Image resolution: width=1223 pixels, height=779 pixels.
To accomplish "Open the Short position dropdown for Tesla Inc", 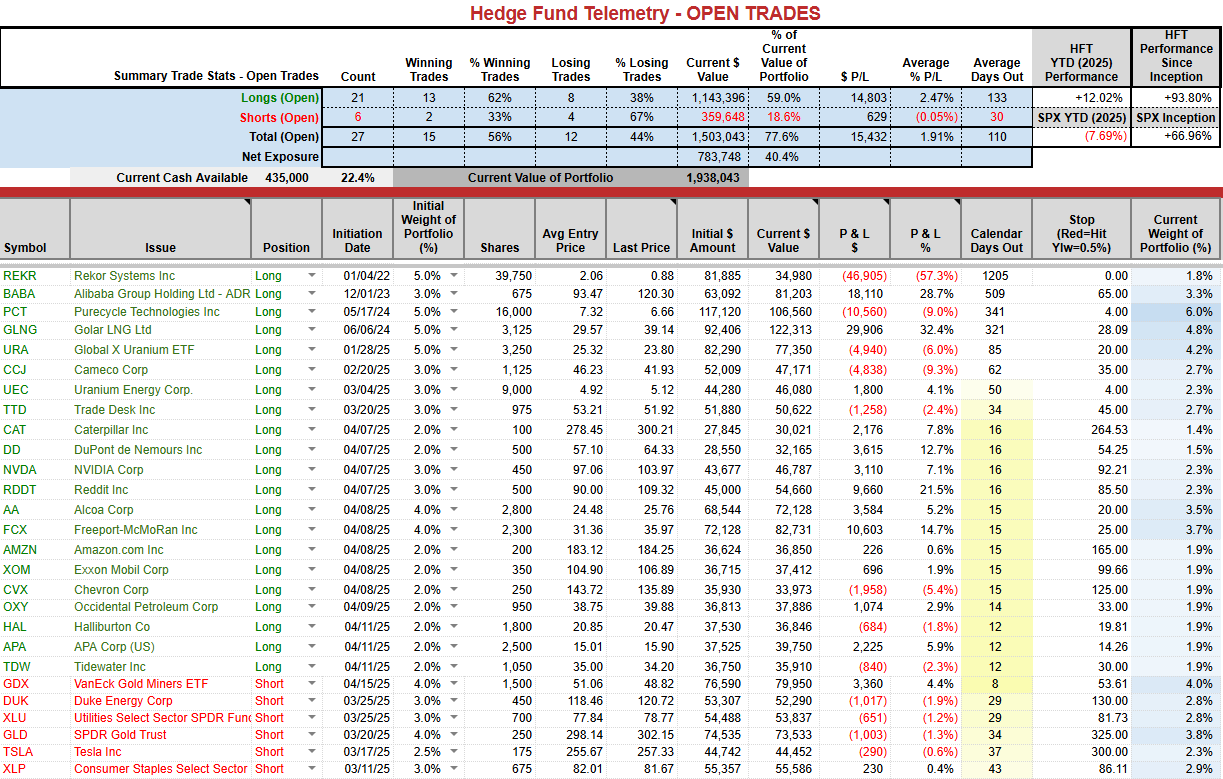I will (x=311, y=752).
